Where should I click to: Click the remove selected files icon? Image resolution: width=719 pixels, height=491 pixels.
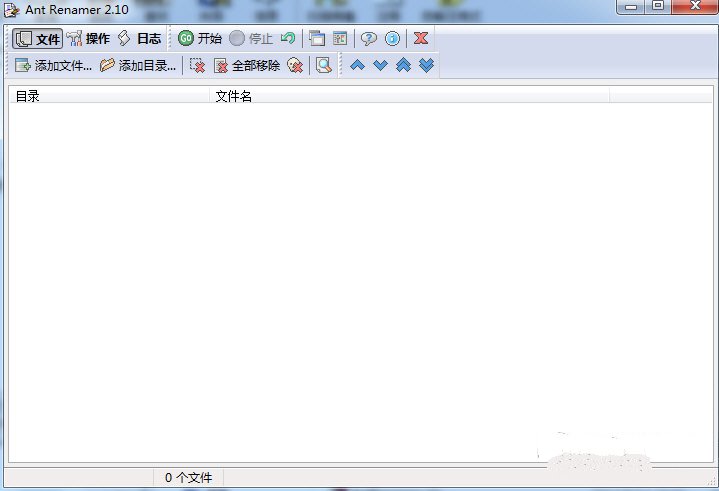click(x=198, y=66)
